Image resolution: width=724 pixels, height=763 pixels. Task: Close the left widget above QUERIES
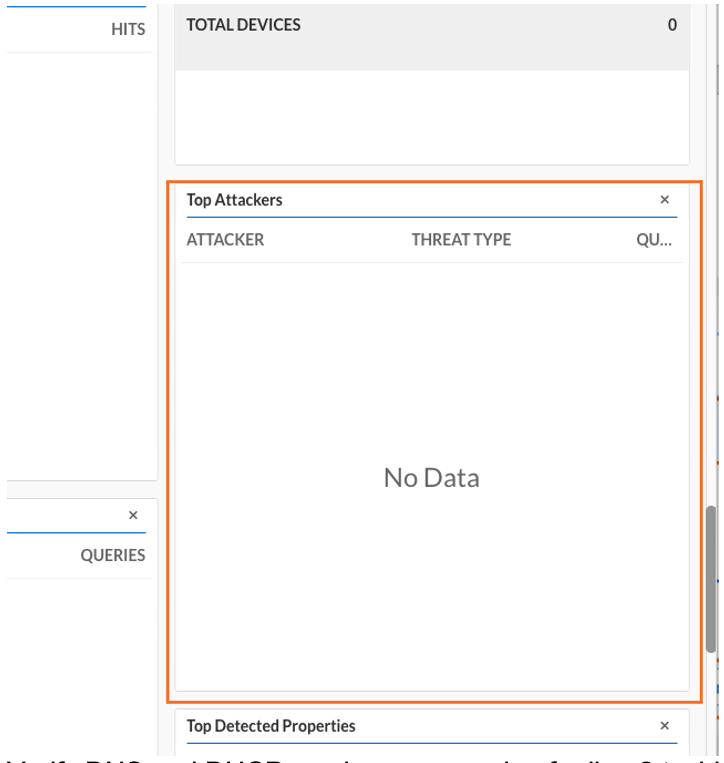point(133,515)
